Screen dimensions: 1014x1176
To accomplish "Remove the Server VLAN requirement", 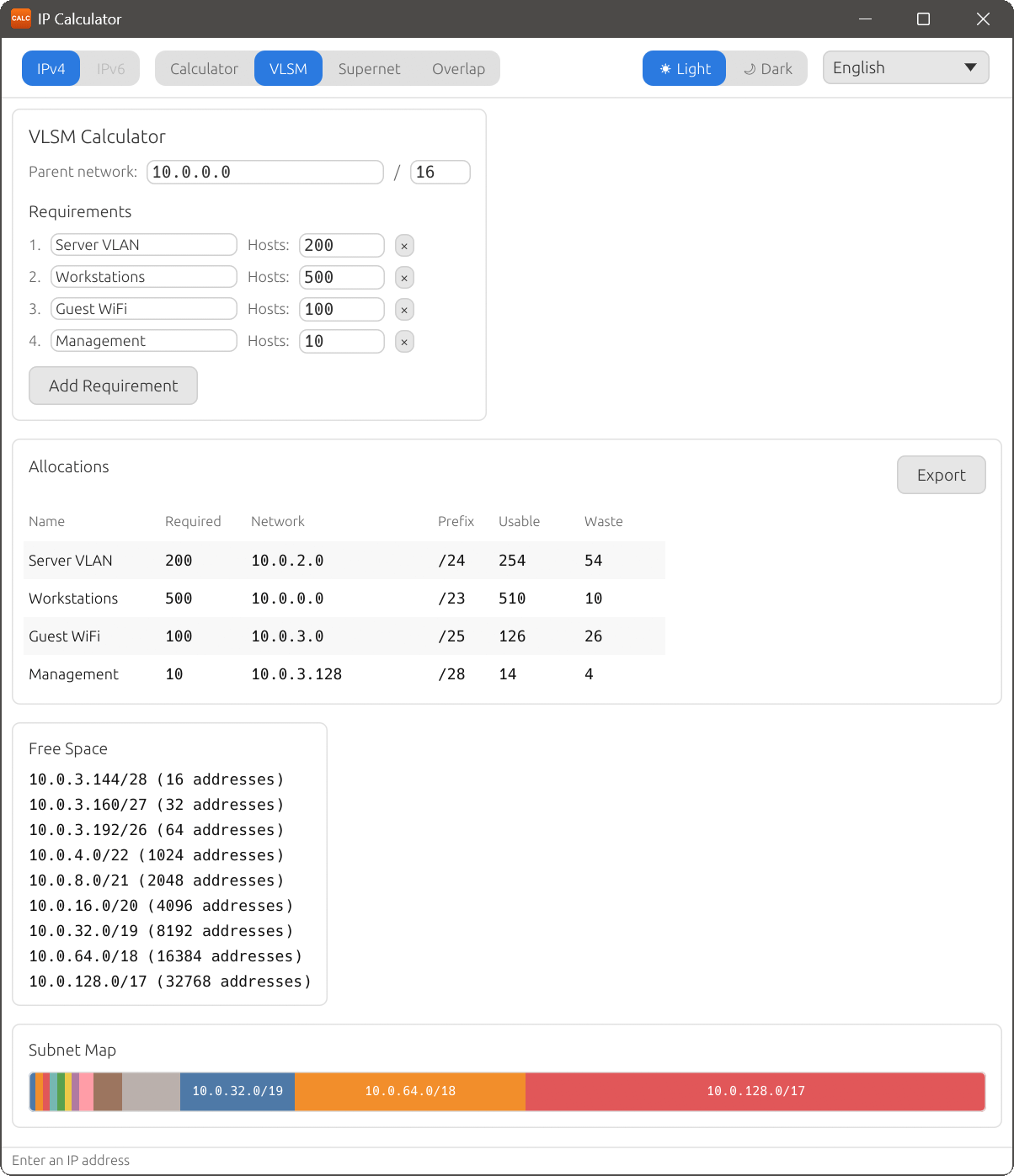I will pos(404,245).
